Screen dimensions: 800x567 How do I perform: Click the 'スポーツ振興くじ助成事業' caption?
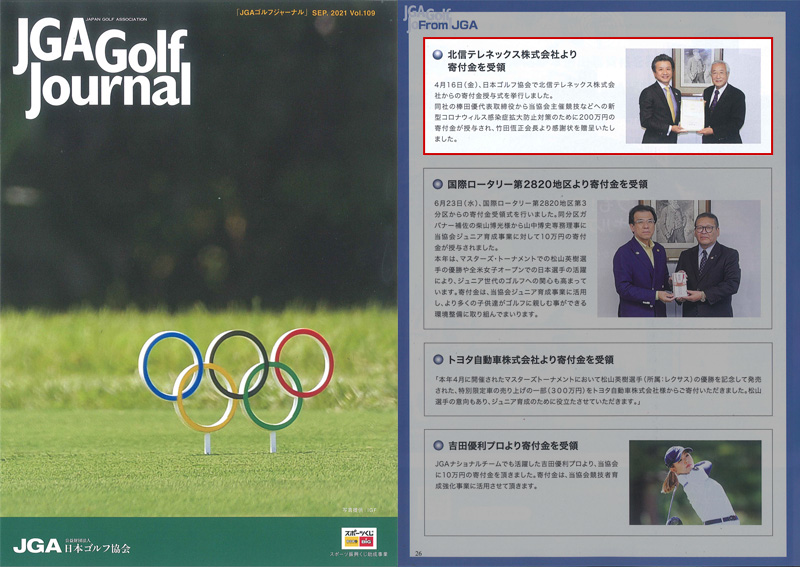(359, 554)
